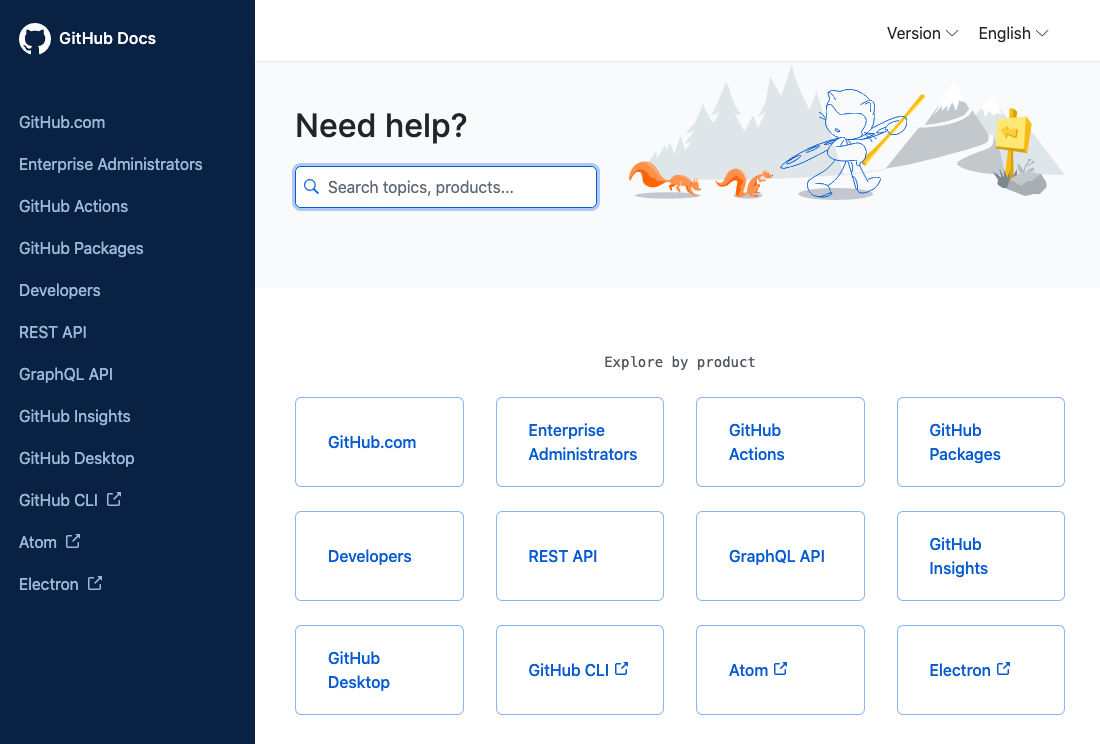Open the GitHub Desktop sidebar entry
The width and height of the screenshot is (1100, 744).
click(x=76, y=458)
